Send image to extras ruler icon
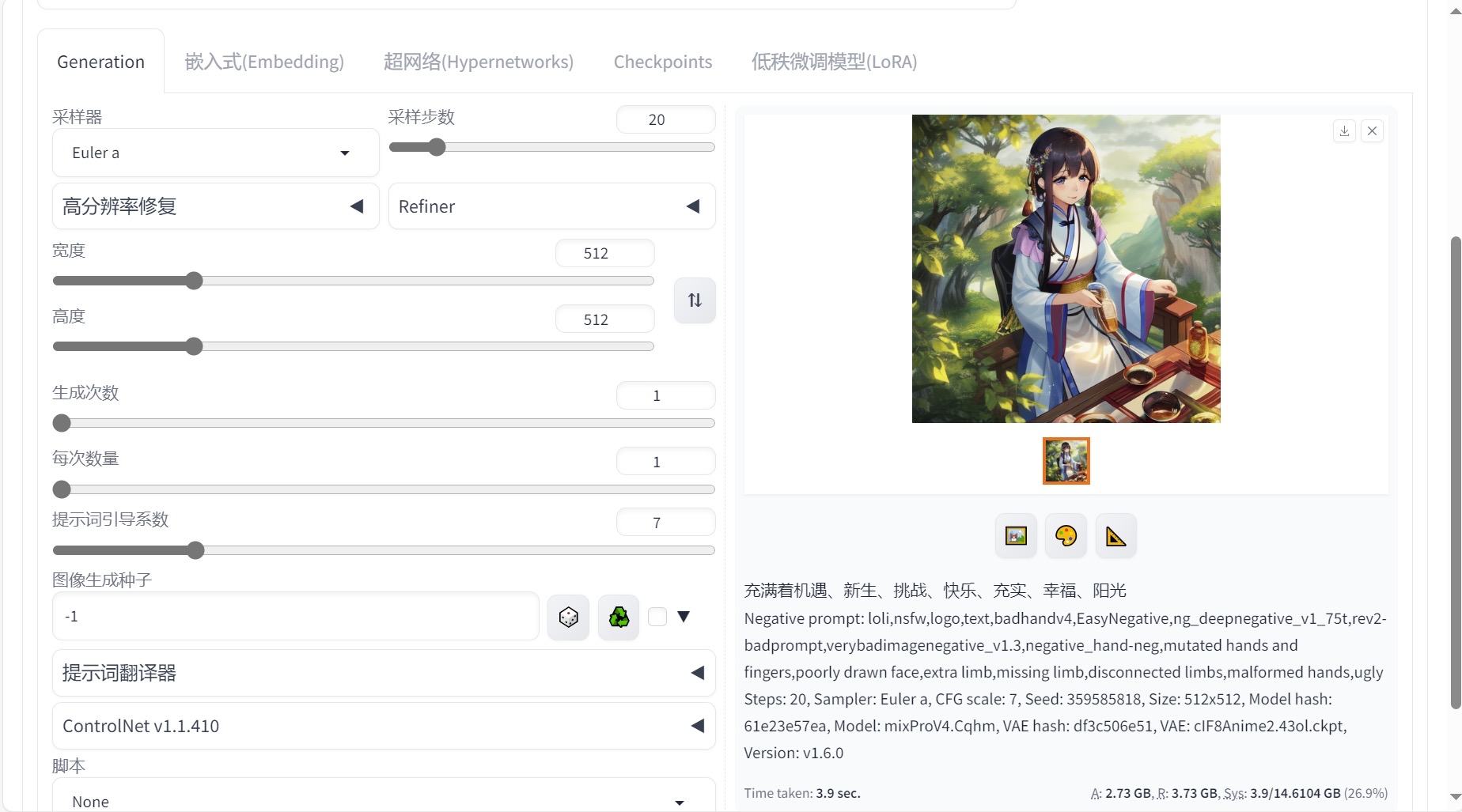Image resolution: width=1462 pixels, height=812 pixels. coord(1115,536)
